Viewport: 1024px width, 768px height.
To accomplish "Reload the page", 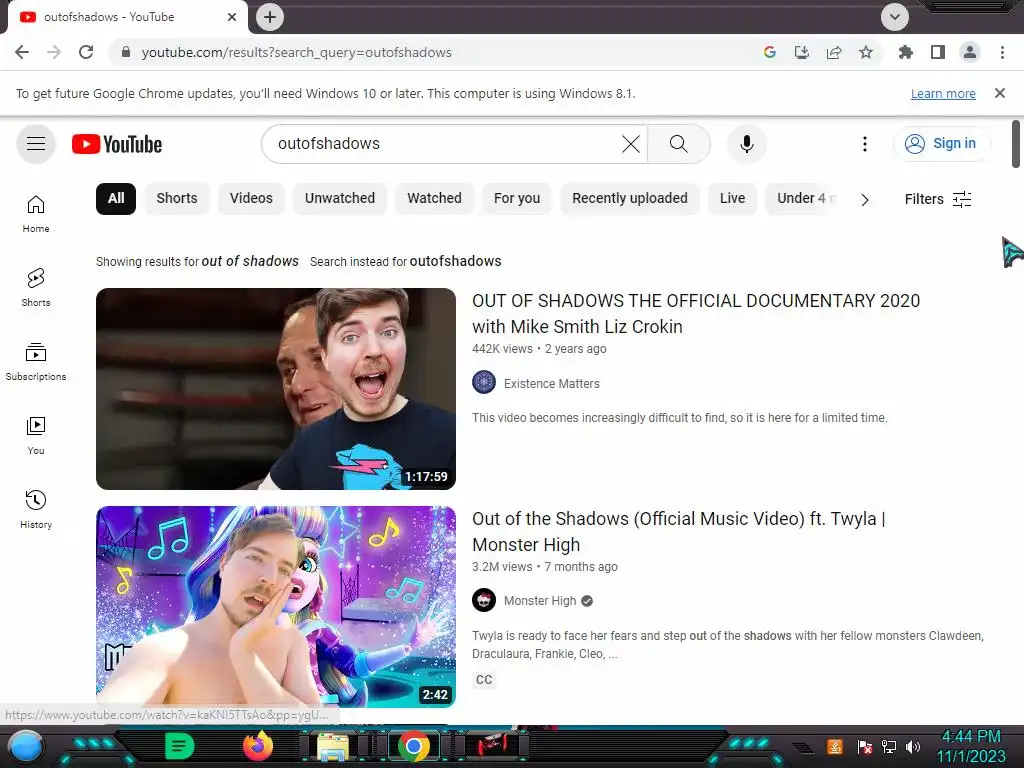I will (x=86, y=52).
